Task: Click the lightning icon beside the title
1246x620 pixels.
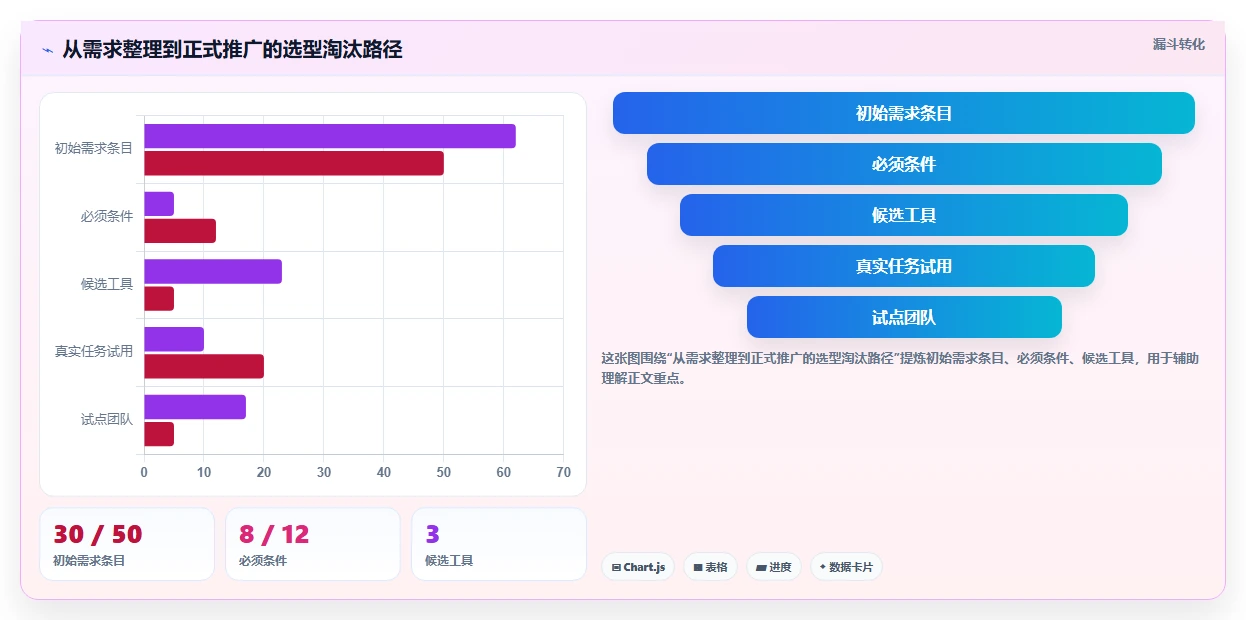Action: coord(47,50)
